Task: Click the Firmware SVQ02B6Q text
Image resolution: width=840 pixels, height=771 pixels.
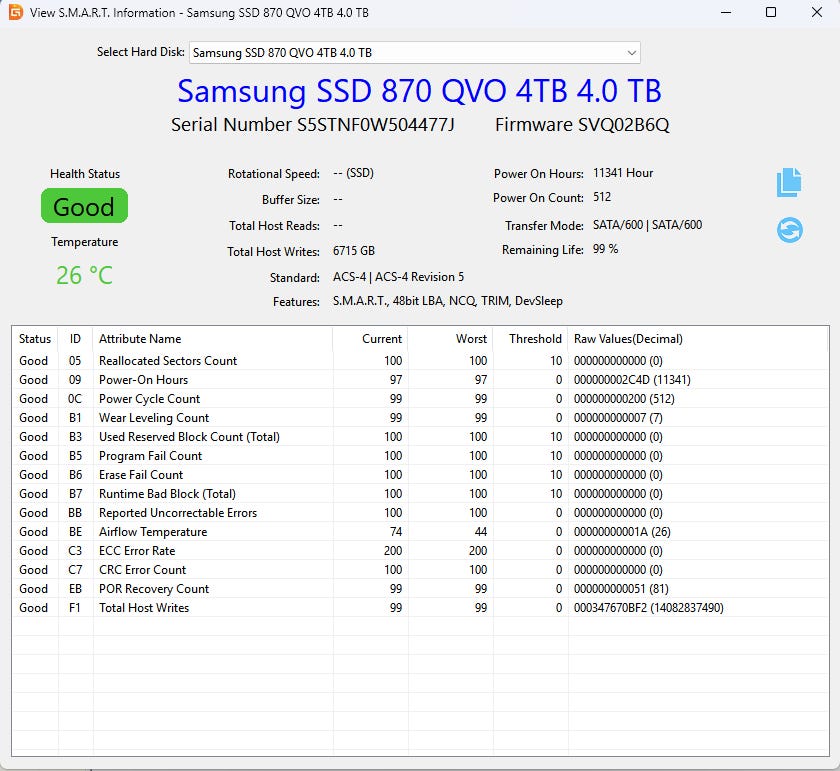Action: [582, 124]
